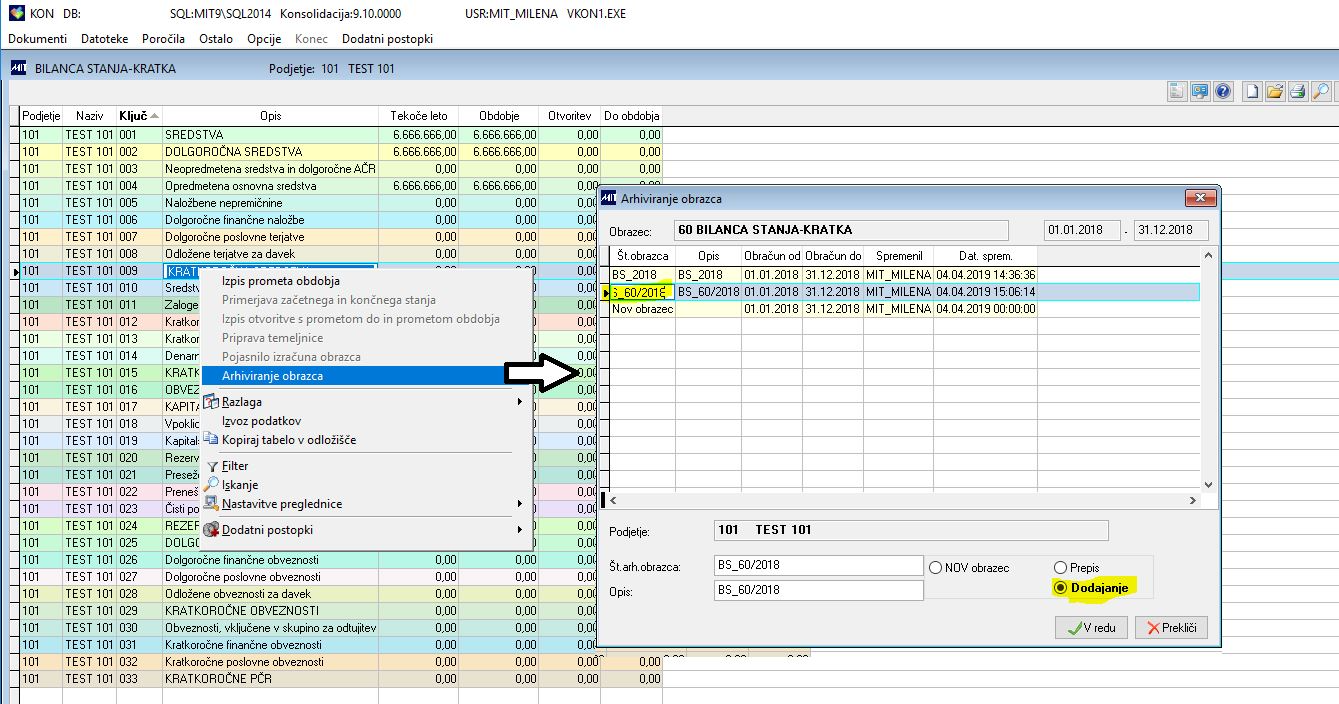Expand the Razlaga submenu arrow
Viewport: 1339px width, 704px height.
click(x=519, y=402)
